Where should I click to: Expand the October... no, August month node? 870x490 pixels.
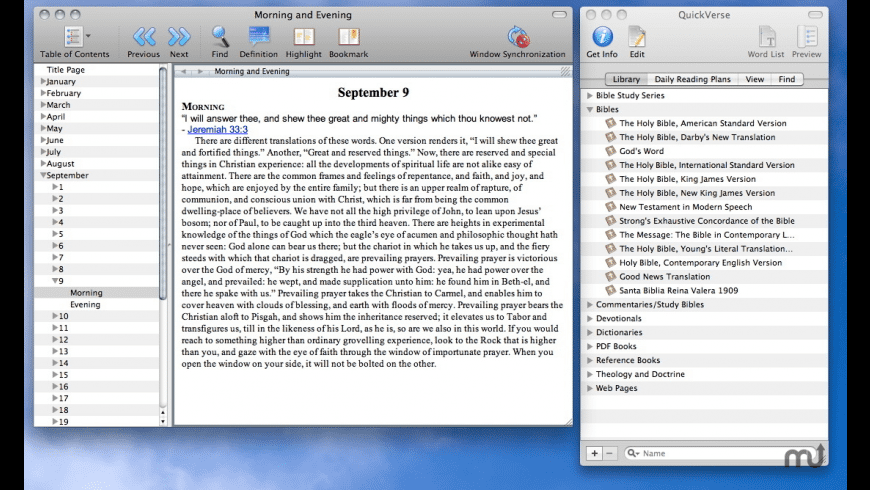click(x=43, y=163)
